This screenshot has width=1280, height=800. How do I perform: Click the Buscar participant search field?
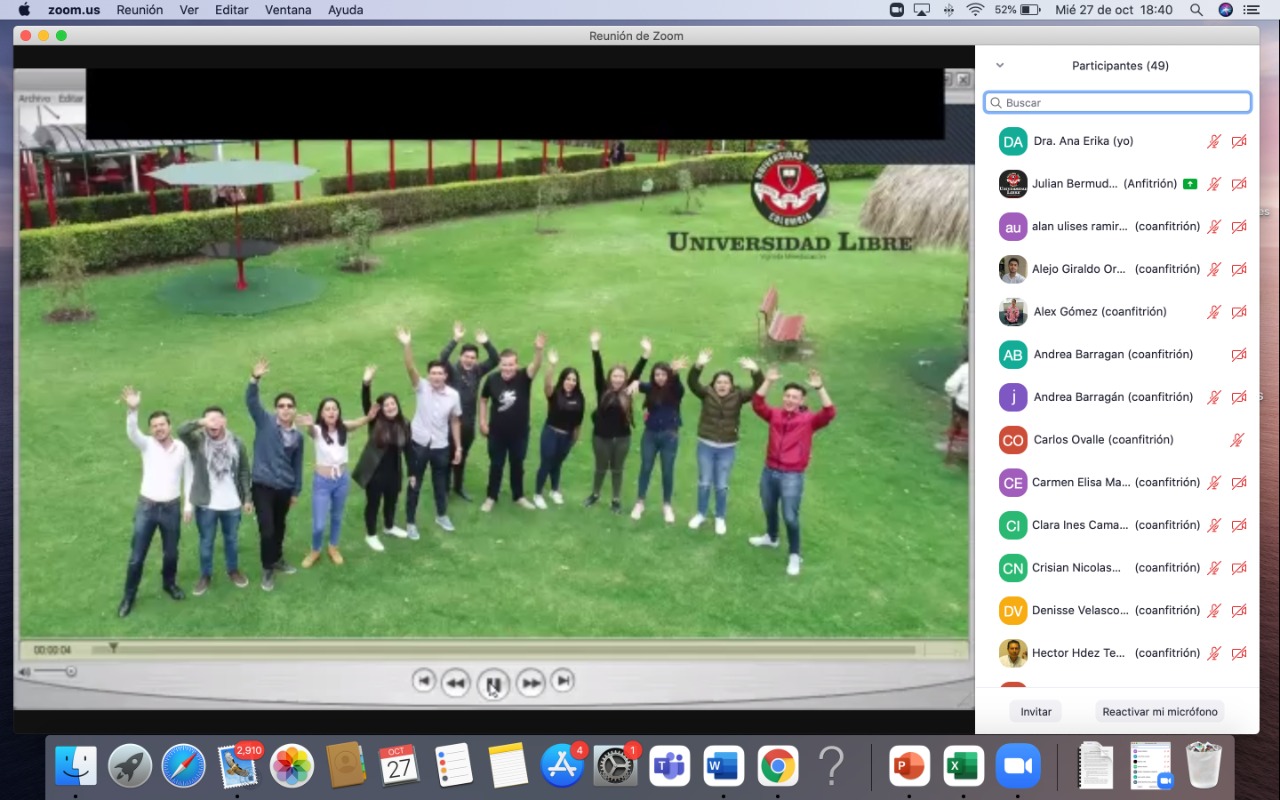pos(1117,103)
